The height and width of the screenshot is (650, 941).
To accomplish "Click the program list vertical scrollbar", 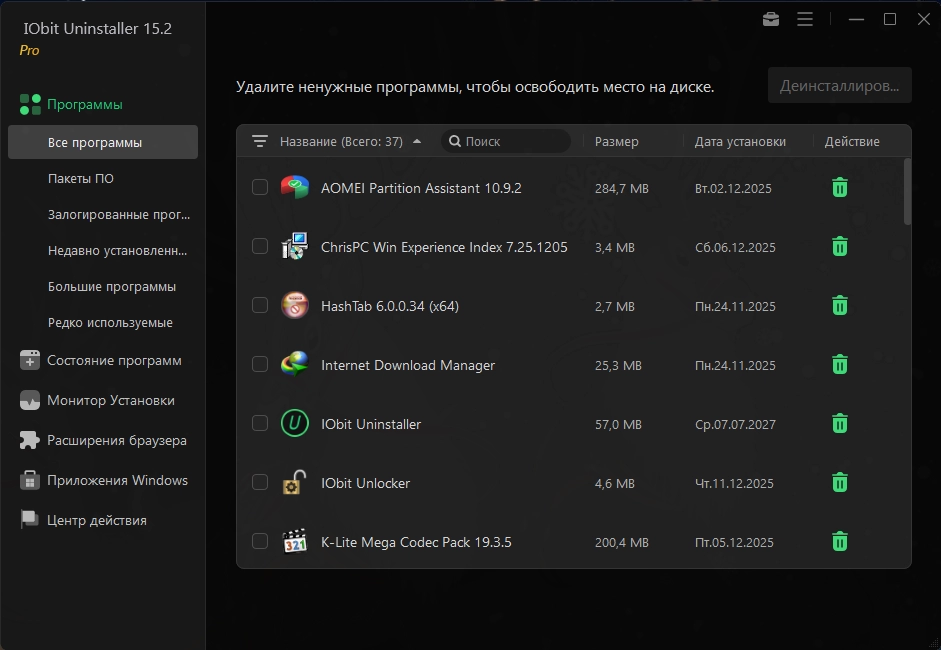I will tap(907, 192).
